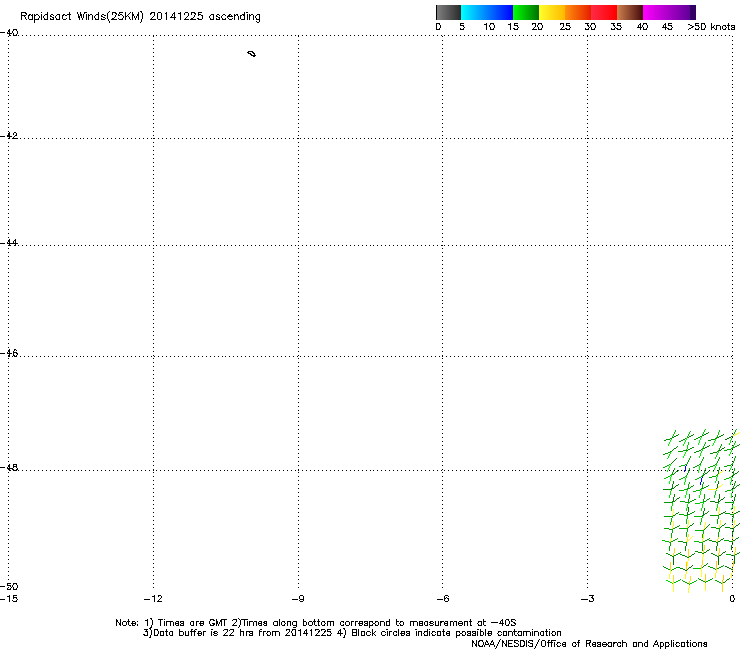Click the '-48' latitude axis label
The width and height of the screenshot is (740, 650).
coord(9,467)
